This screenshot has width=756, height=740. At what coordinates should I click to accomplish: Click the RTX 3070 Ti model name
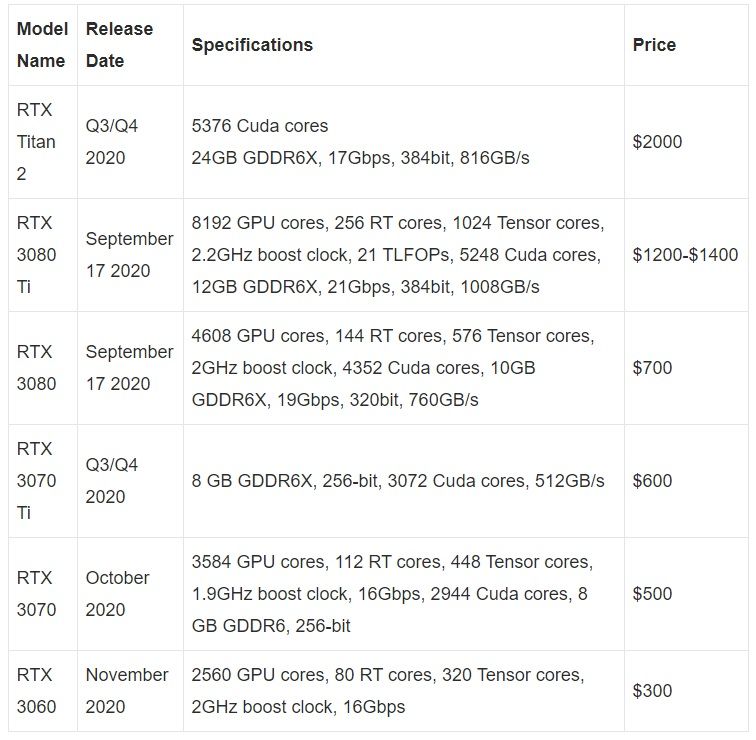pos(36,481)
